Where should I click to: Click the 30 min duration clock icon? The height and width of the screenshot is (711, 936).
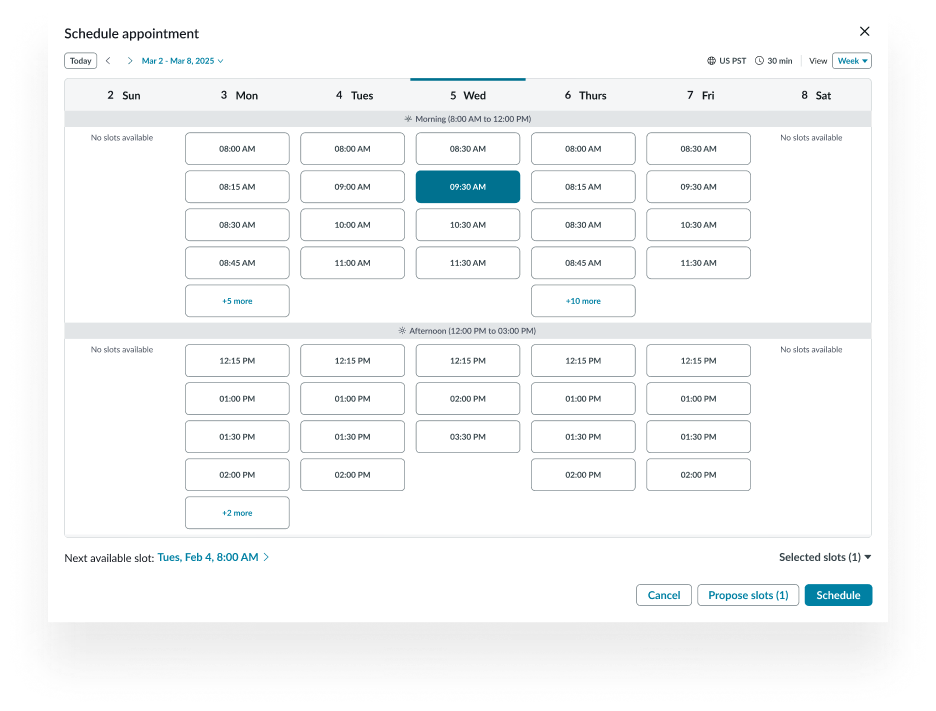tap(759, 61)
